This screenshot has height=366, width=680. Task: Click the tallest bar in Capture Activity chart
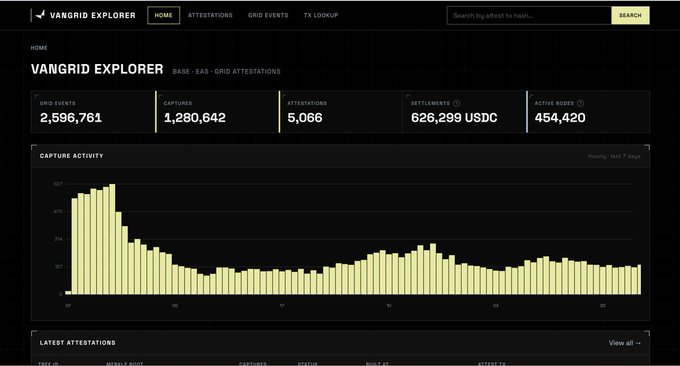112,239
